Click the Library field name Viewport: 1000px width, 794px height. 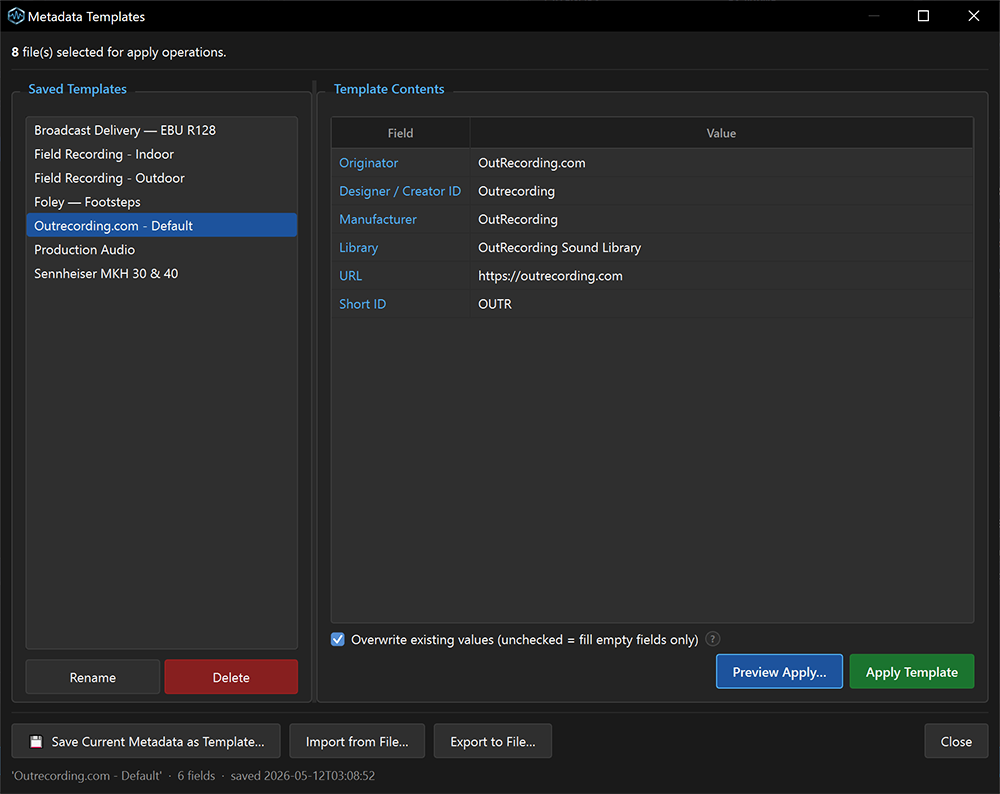pyautogui.click(x=358, y=247)
